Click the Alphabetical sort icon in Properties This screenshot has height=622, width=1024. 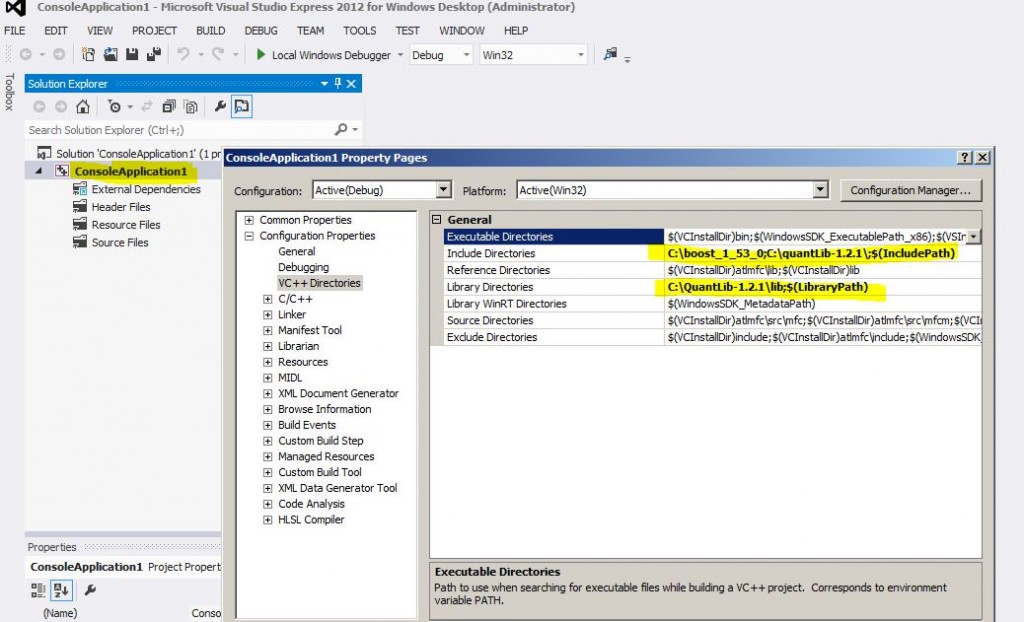coord(60,590)
